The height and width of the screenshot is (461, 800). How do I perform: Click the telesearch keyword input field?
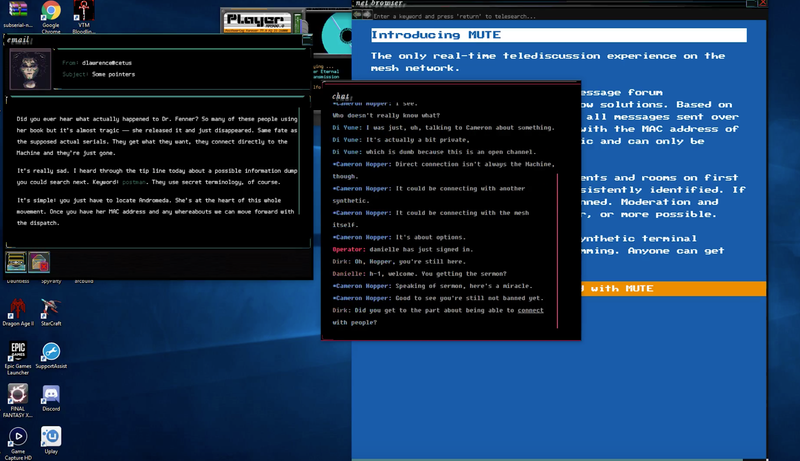566,16
